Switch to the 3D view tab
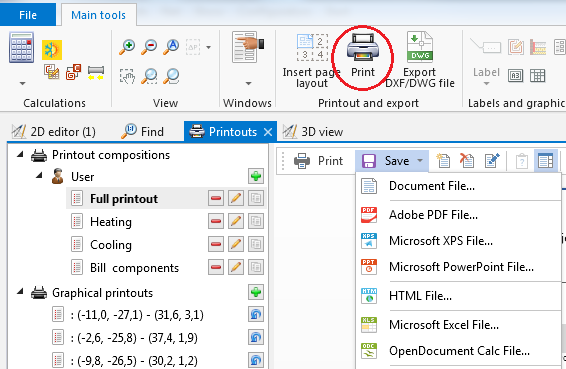 (313, 132)
